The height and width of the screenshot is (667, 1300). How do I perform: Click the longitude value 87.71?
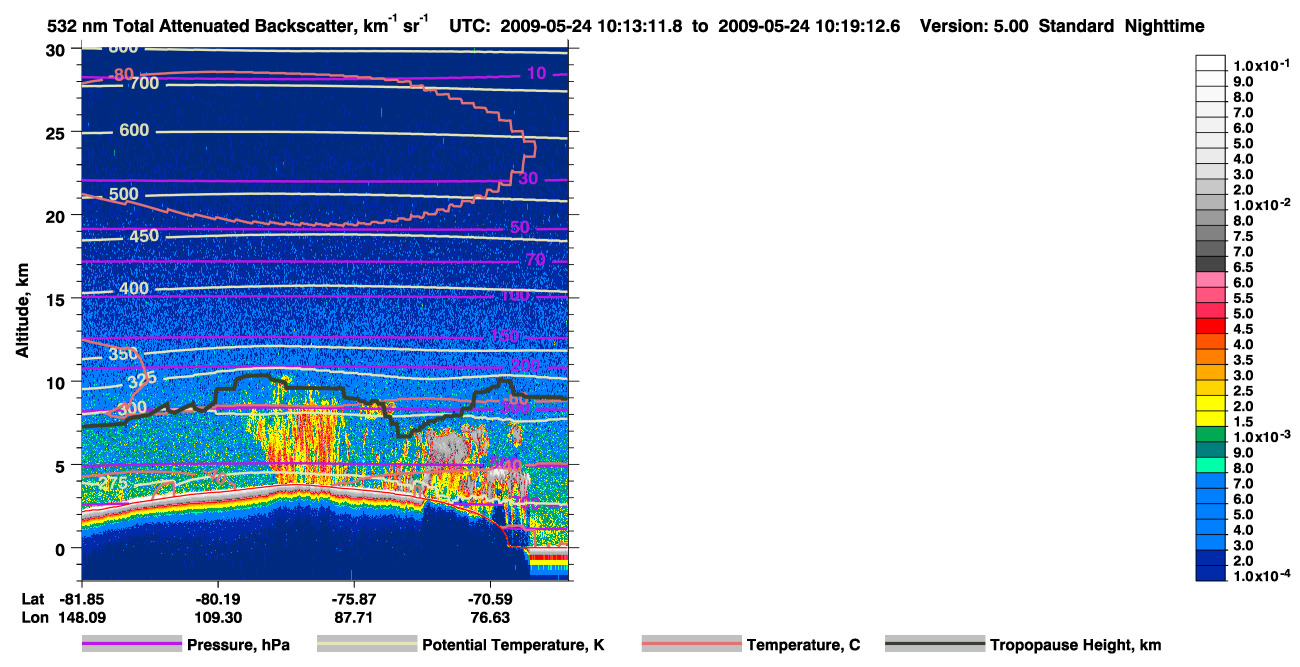354,618
